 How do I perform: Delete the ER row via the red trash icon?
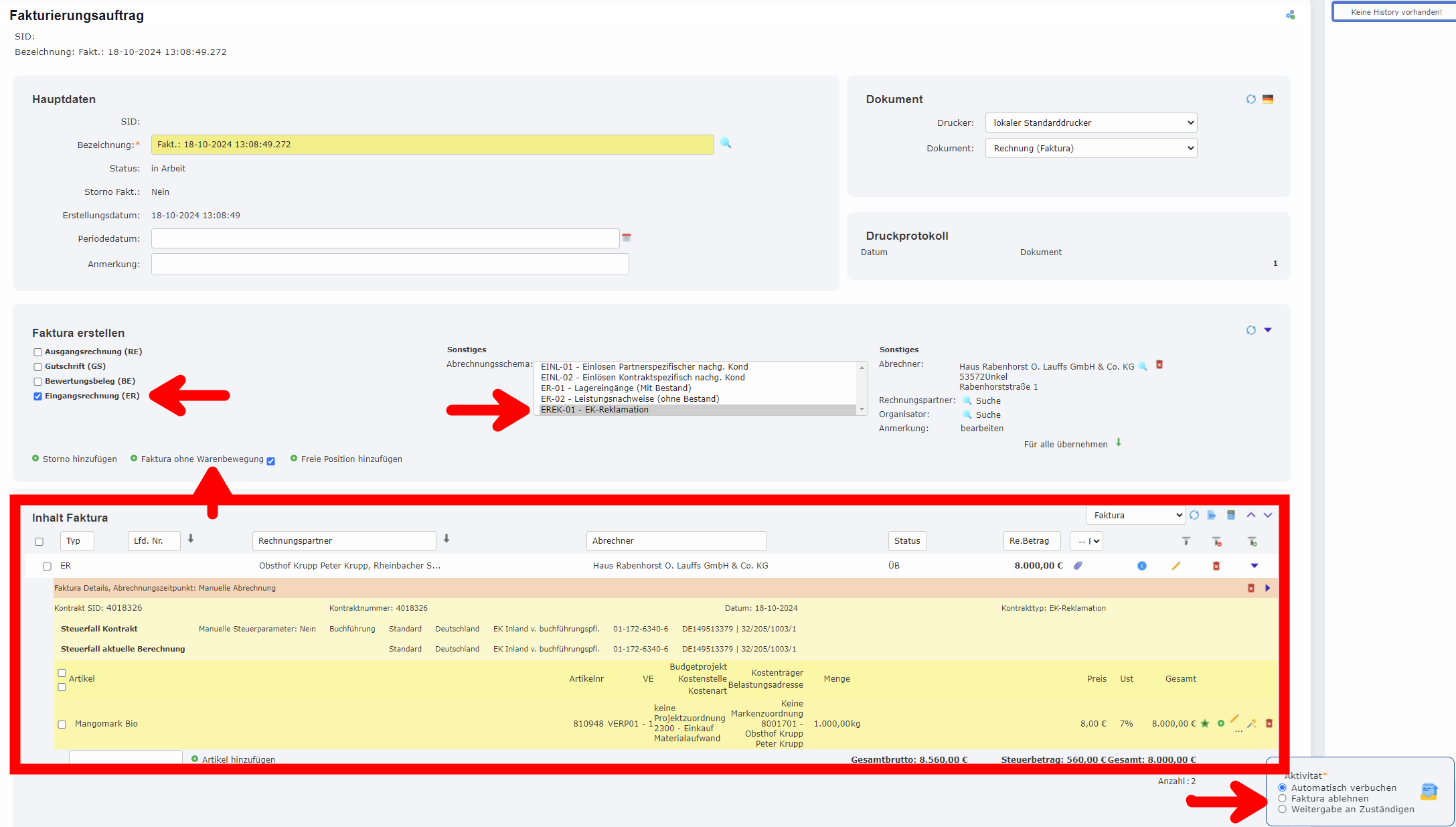click(x=1216, y=566)
